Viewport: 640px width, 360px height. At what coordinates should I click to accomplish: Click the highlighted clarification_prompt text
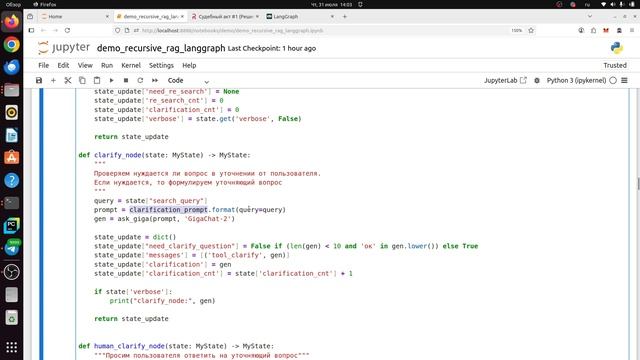[x=168, y=210]
